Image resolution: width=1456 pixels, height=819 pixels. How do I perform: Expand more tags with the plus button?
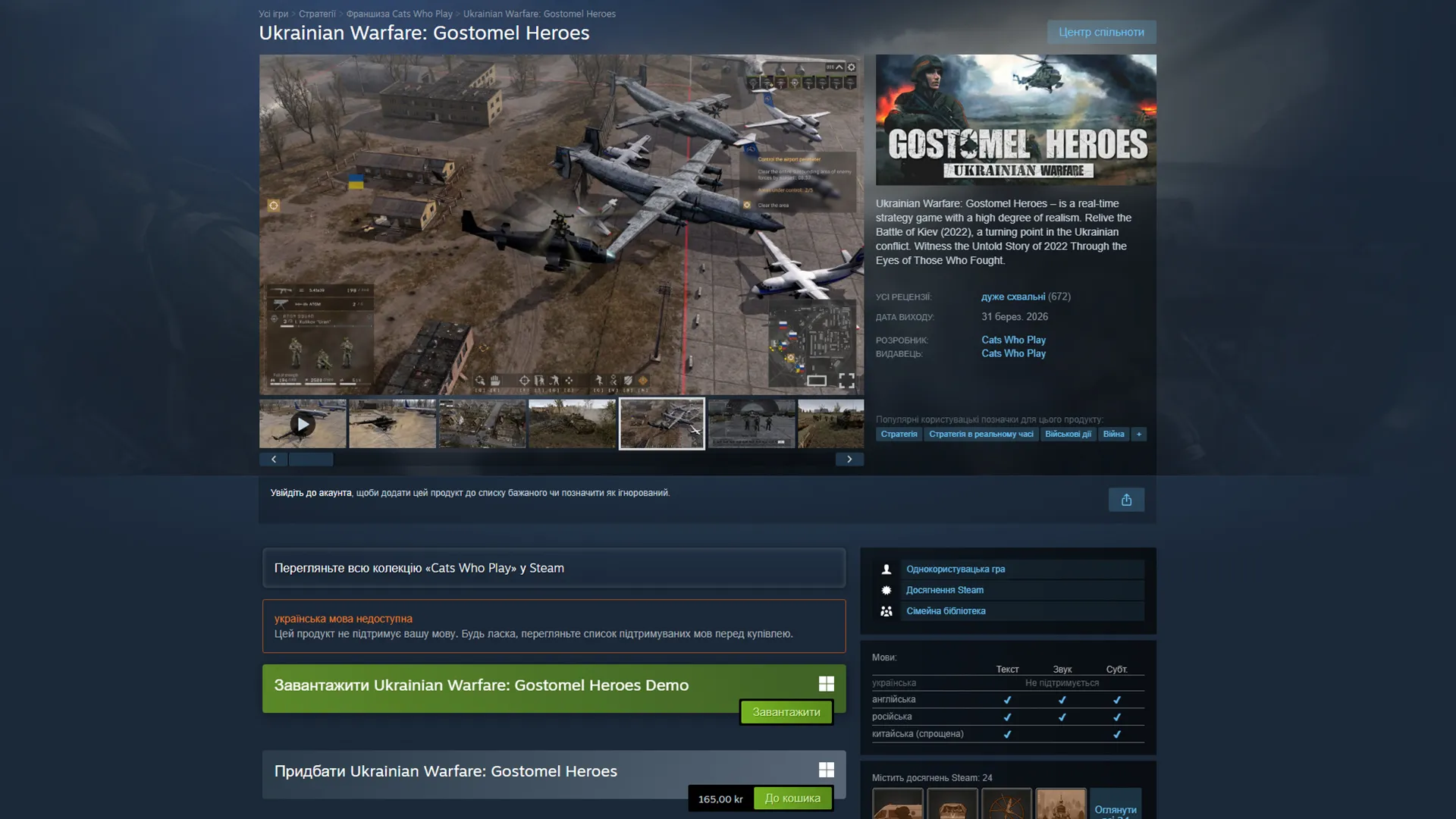[1139, 435]
